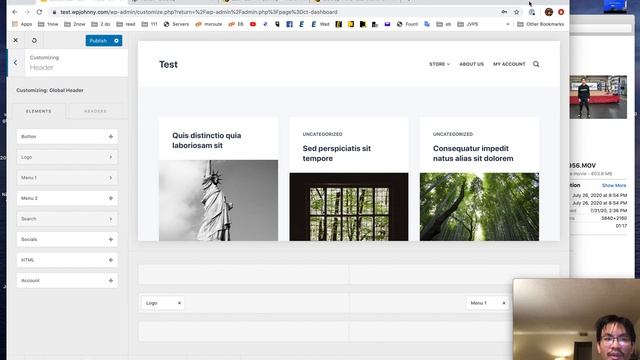Add the Account element with its plus icon
640x360 pixels.
(x=111, y=281)
